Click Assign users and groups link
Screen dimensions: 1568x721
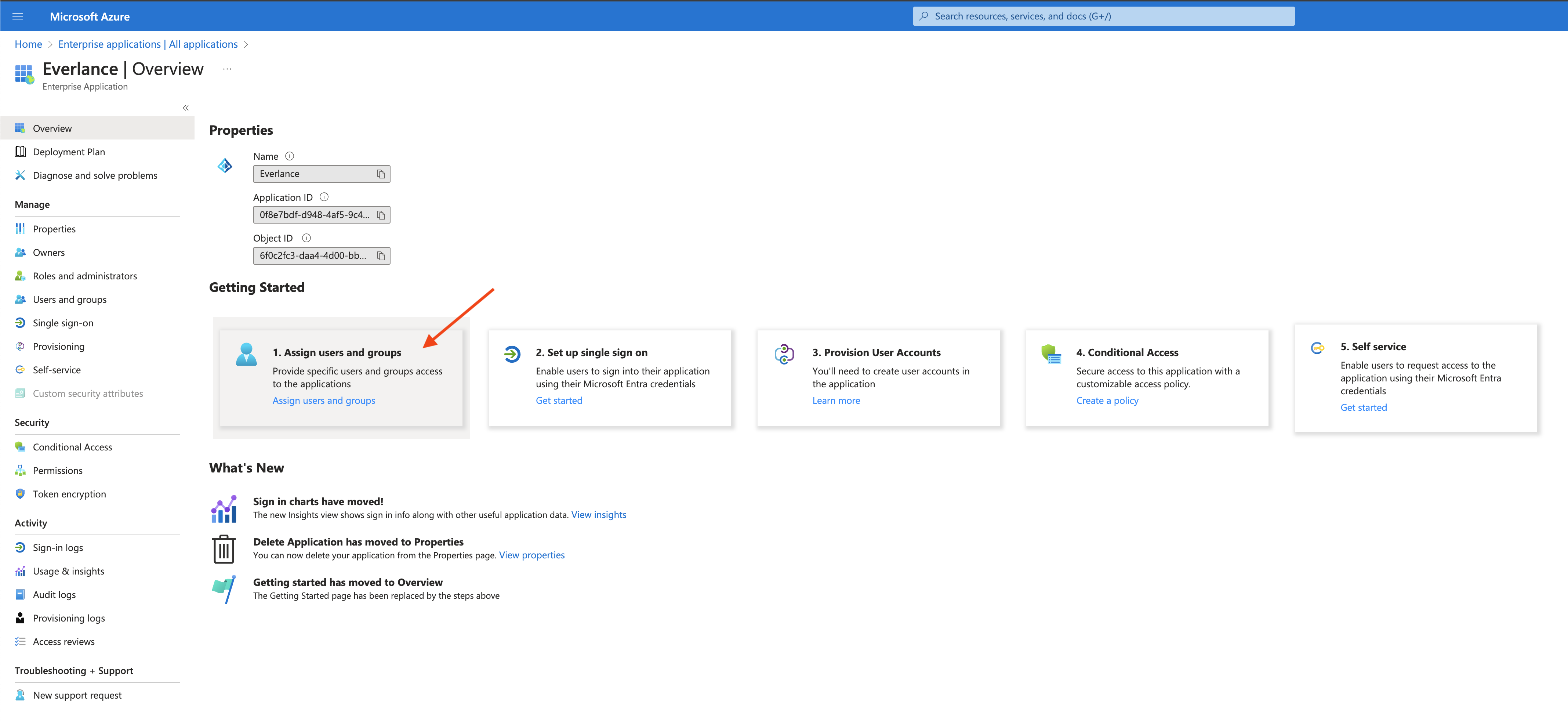point(324,401)
